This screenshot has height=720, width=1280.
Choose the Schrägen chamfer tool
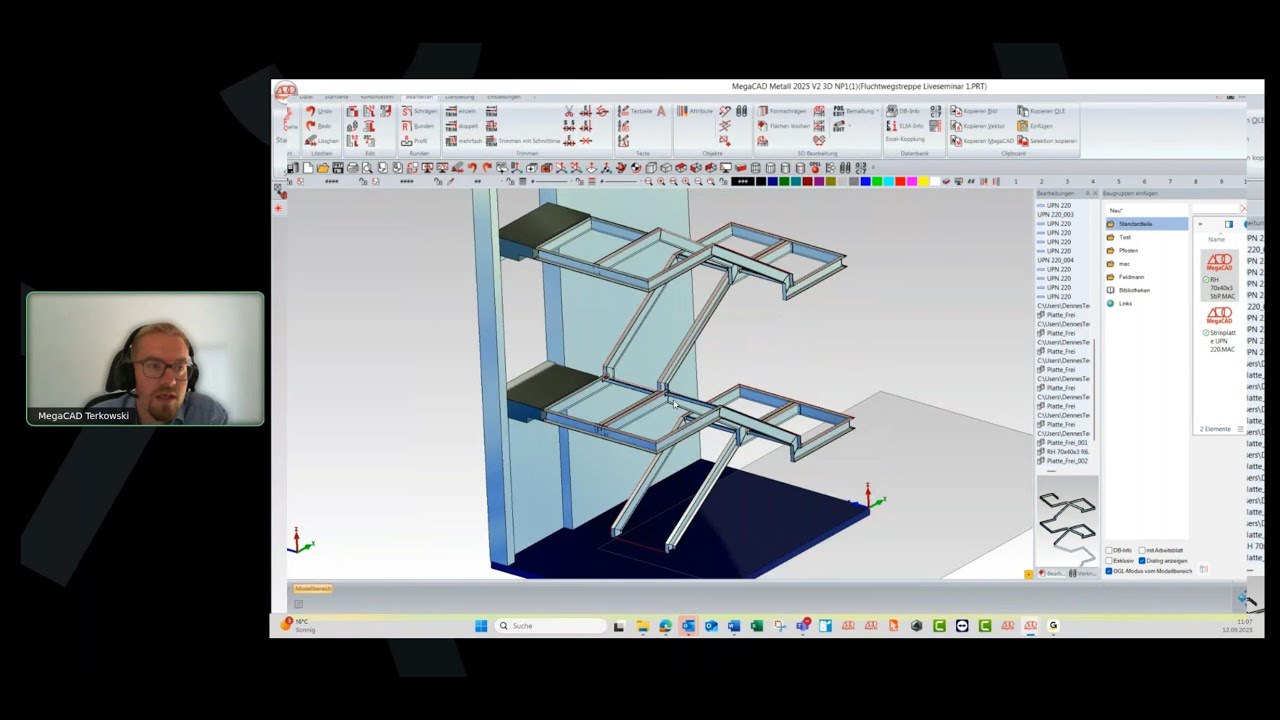point(419,111)
